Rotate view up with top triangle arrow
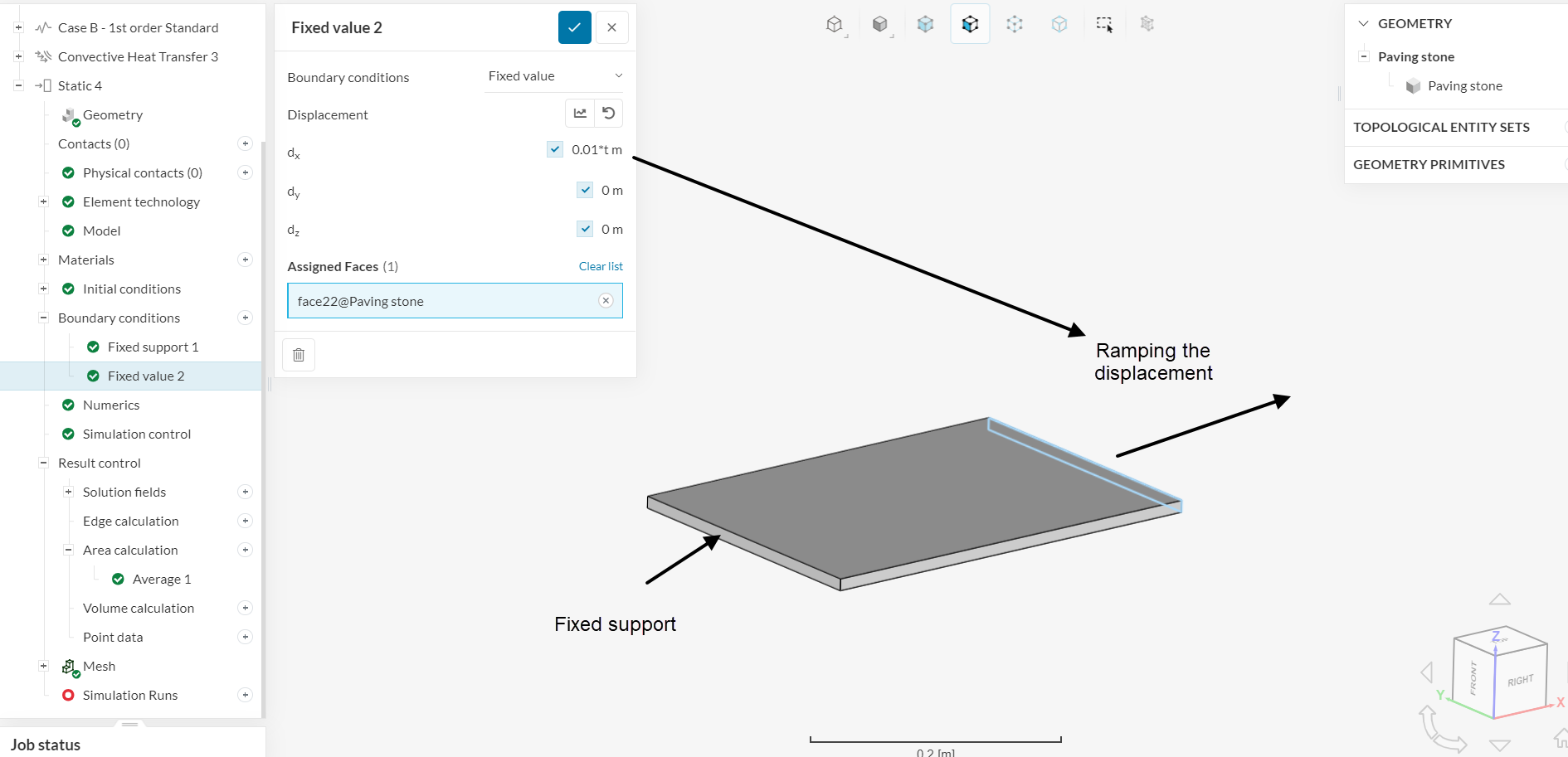 pos(1499,599)
